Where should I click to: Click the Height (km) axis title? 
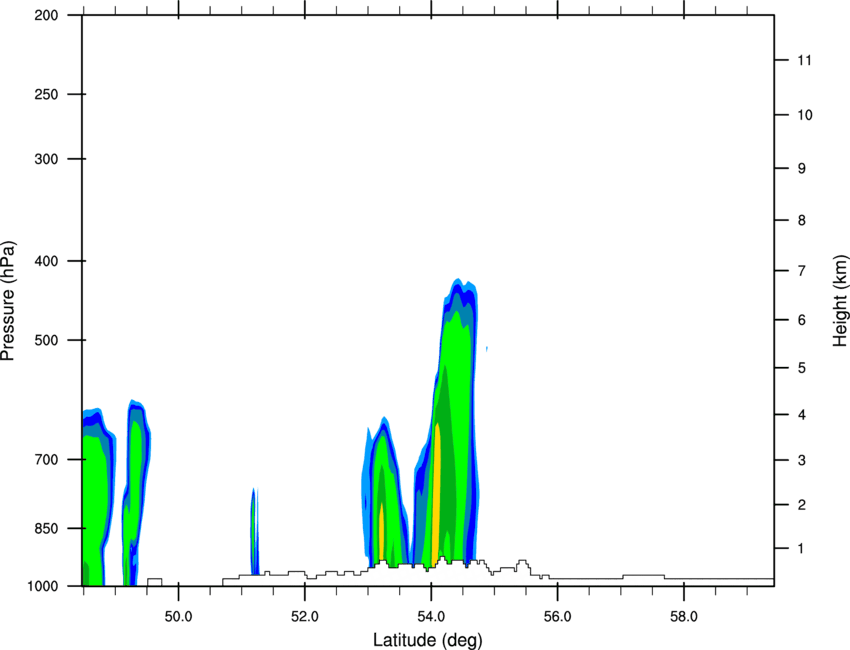pos(840,301)
